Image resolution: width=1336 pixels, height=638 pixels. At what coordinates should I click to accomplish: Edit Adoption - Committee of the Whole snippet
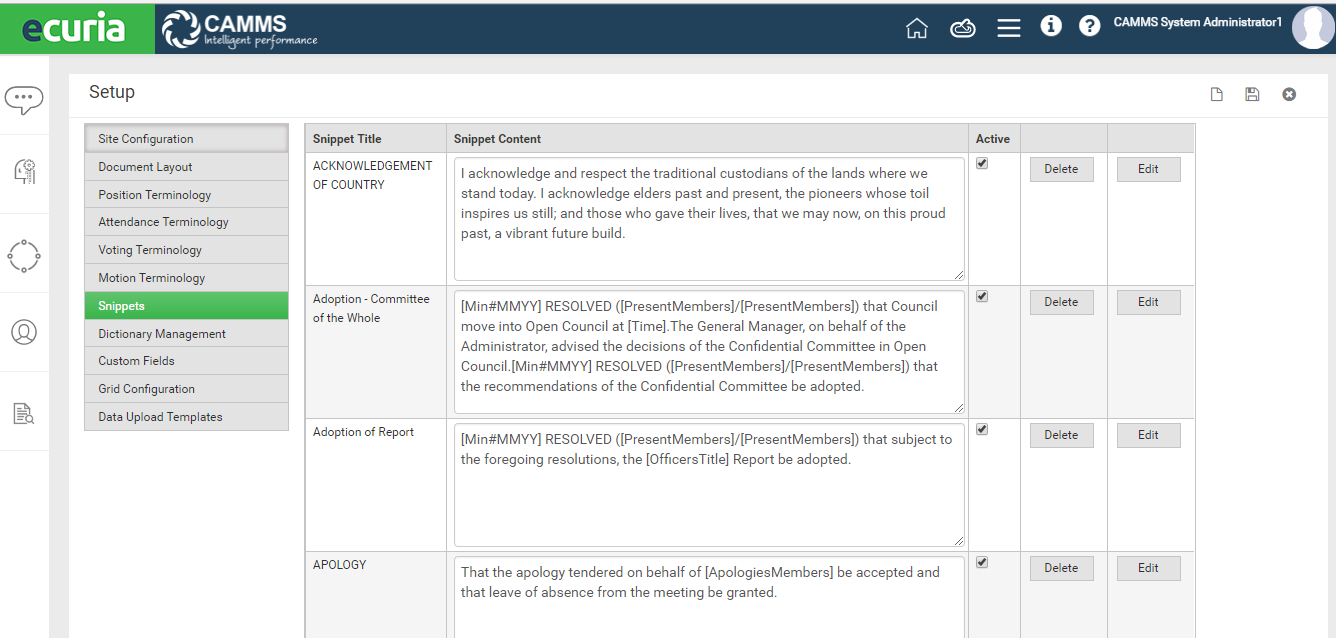(1148, 302)
